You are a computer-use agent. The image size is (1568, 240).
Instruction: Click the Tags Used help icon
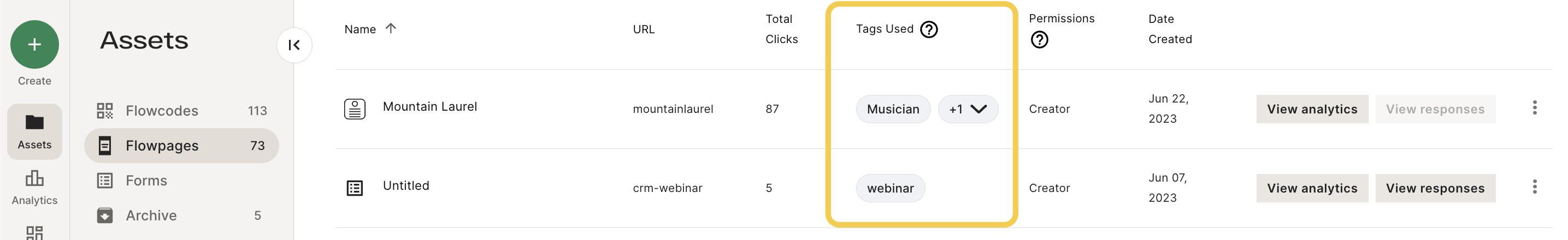pyautogui.click(x=929, y=29)
